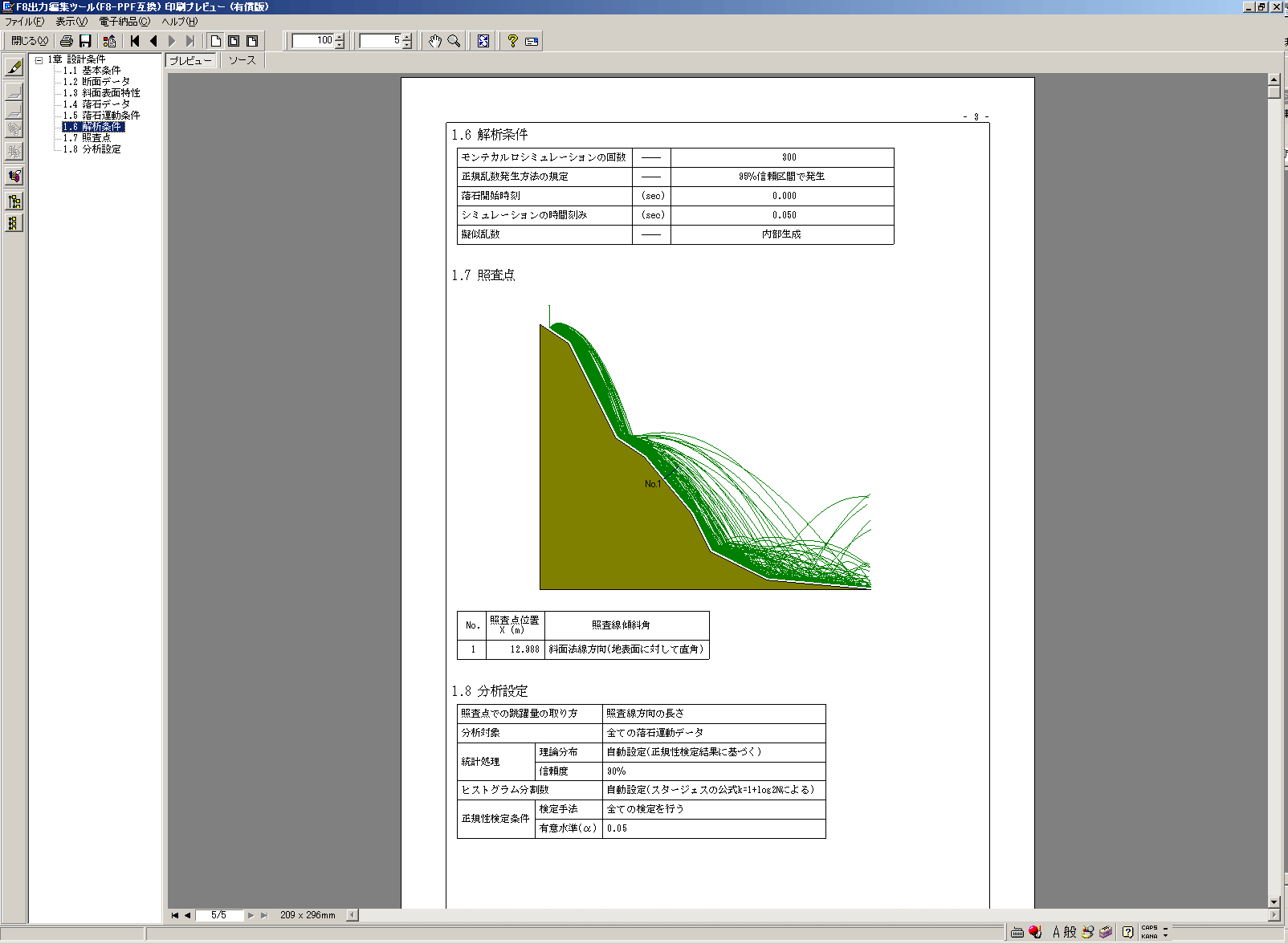The image size is (1288, 944).
Task: Go to previous page using toolbar arrow
Action: pos(153,41)
